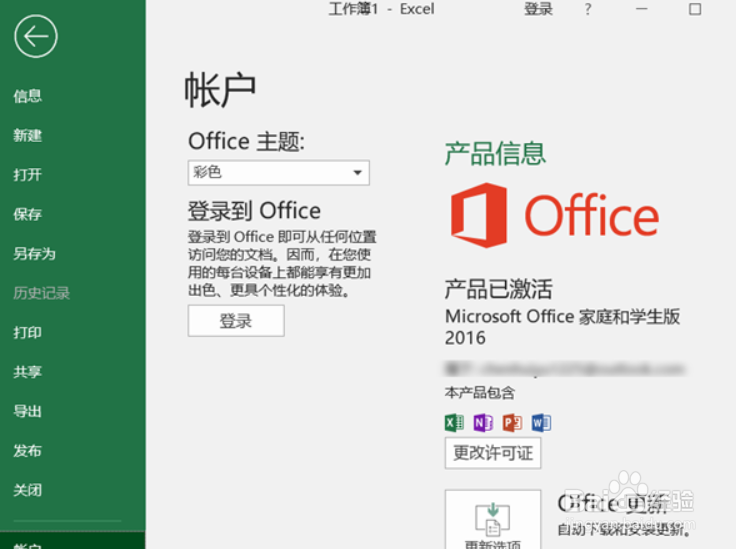Click the Excel product icon
736x549 pixels.
454,423
